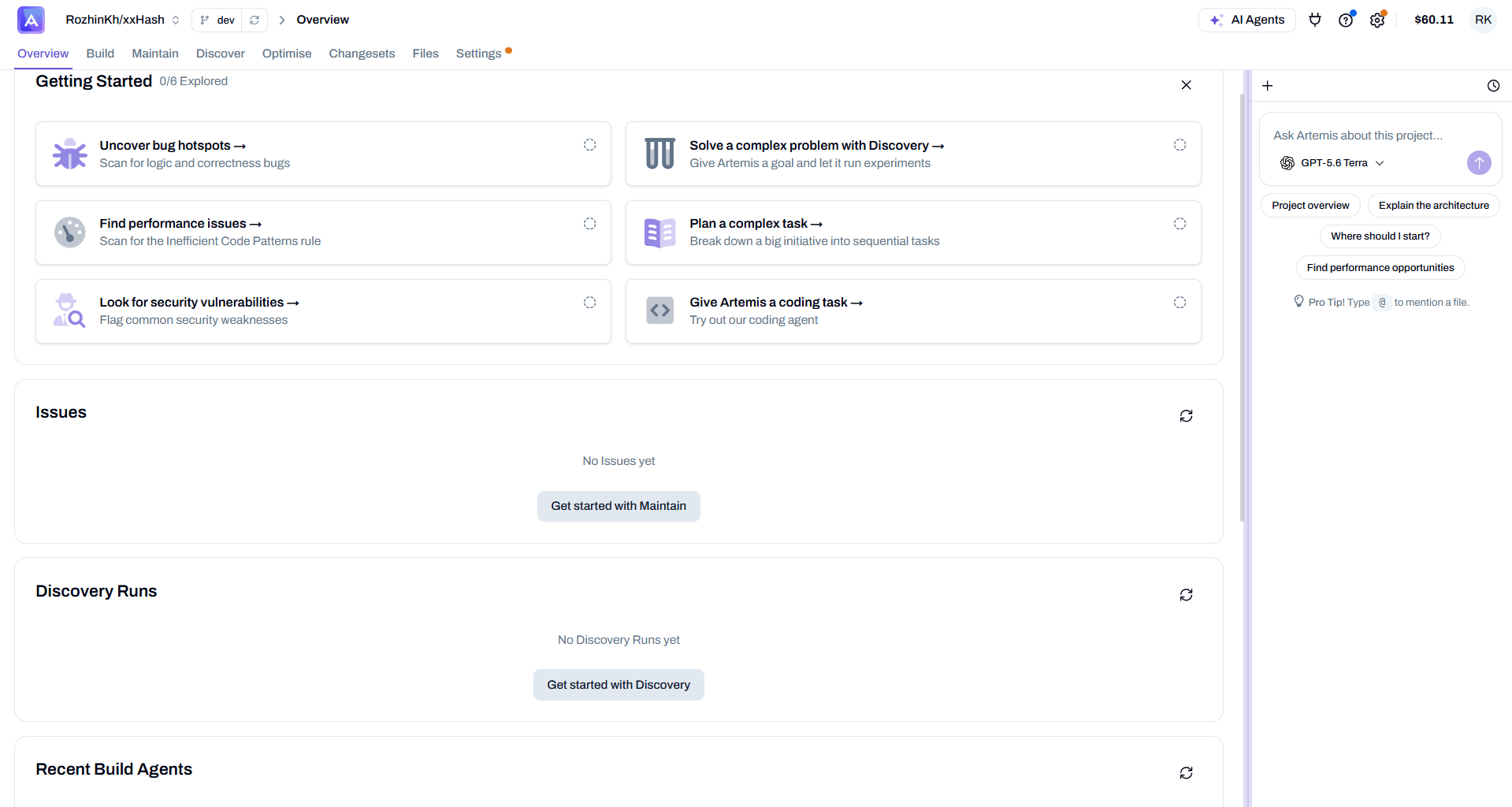
Task: Click the No Issues yet message
Action: [619, 461]
